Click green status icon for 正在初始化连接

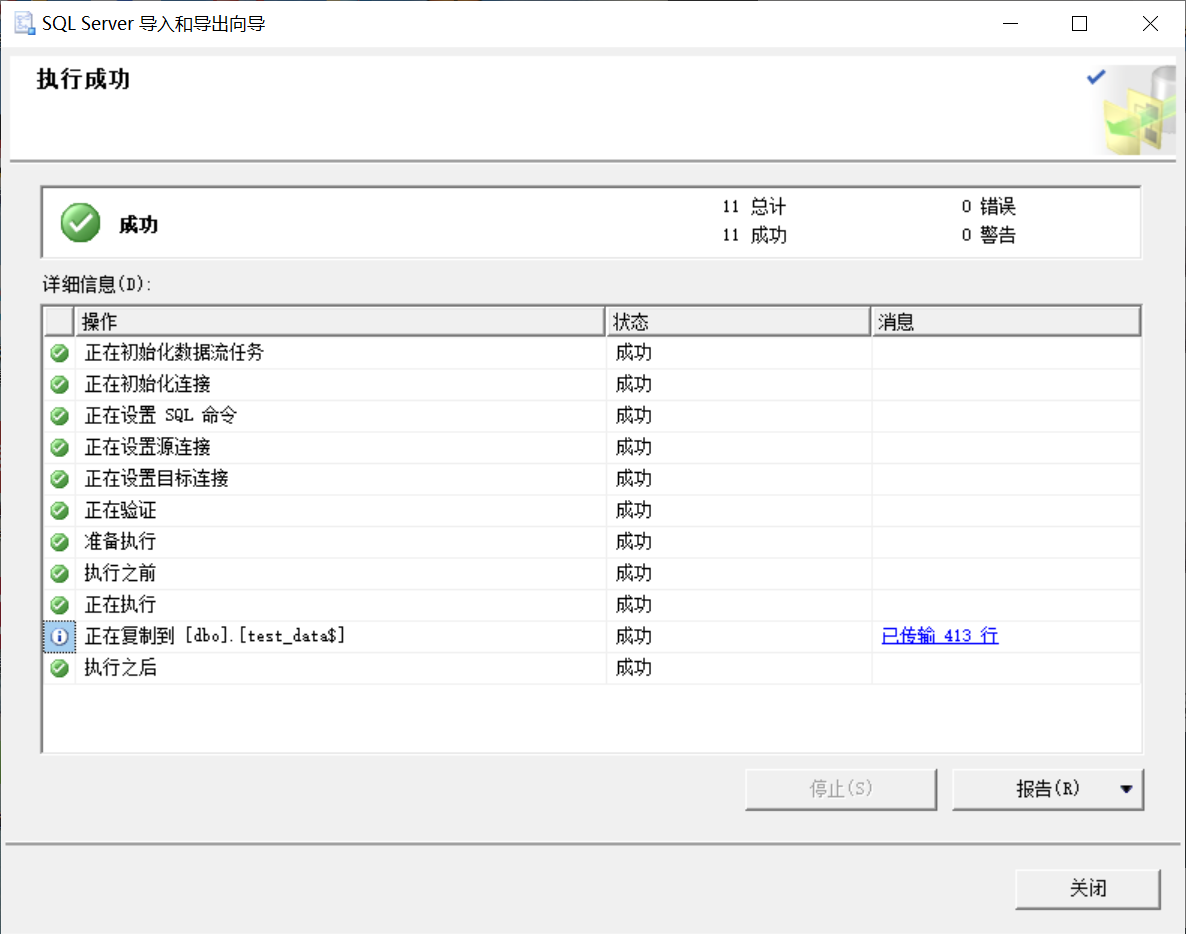[x=60, y=385]
